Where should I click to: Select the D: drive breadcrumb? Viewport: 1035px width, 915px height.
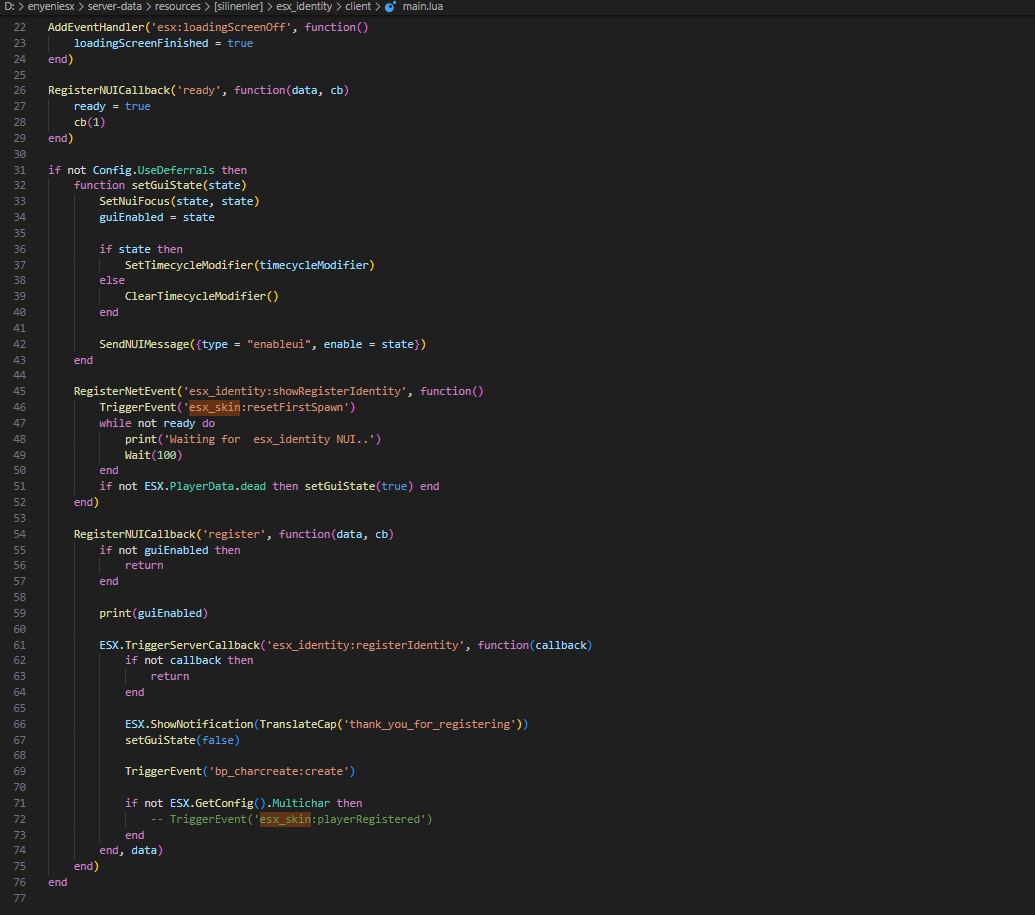[x=9, y=7]
